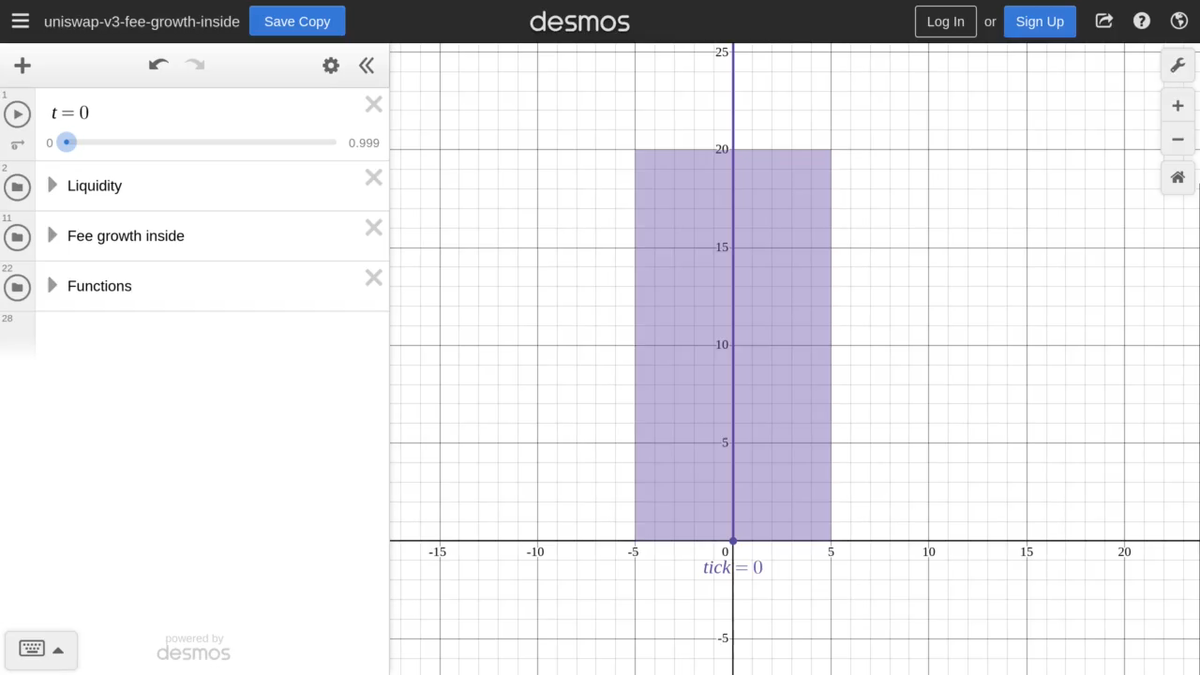Toggle visibility of Liquidity folder
The image size is (1200, 675).
coord(17,187)
